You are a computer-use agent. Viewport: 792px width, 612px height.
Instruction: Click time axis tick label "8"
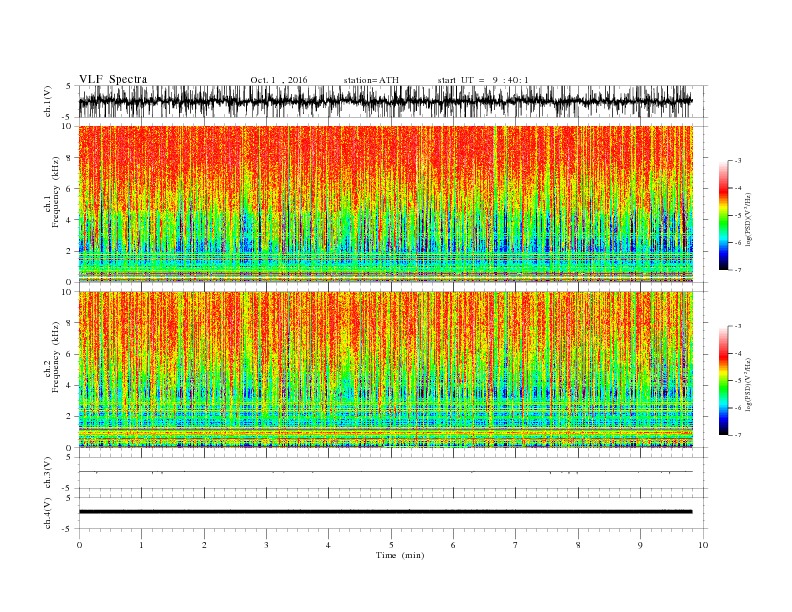[578, 545]
